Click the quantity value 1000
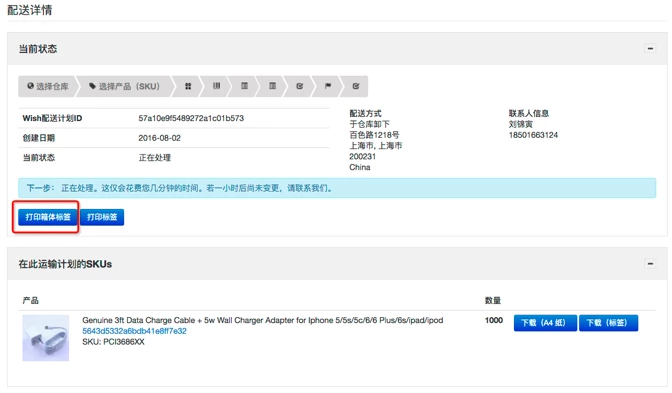The height and width of the screenshot is (393, 672). (x=494, y=320)
